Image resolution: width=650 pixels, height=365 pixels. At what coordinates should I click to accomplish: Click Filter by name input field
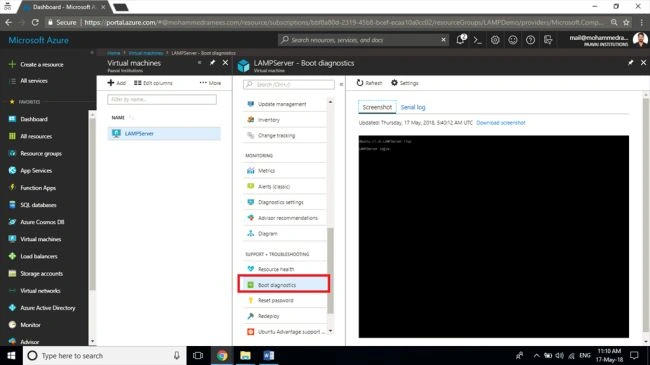tap(162, 100)
